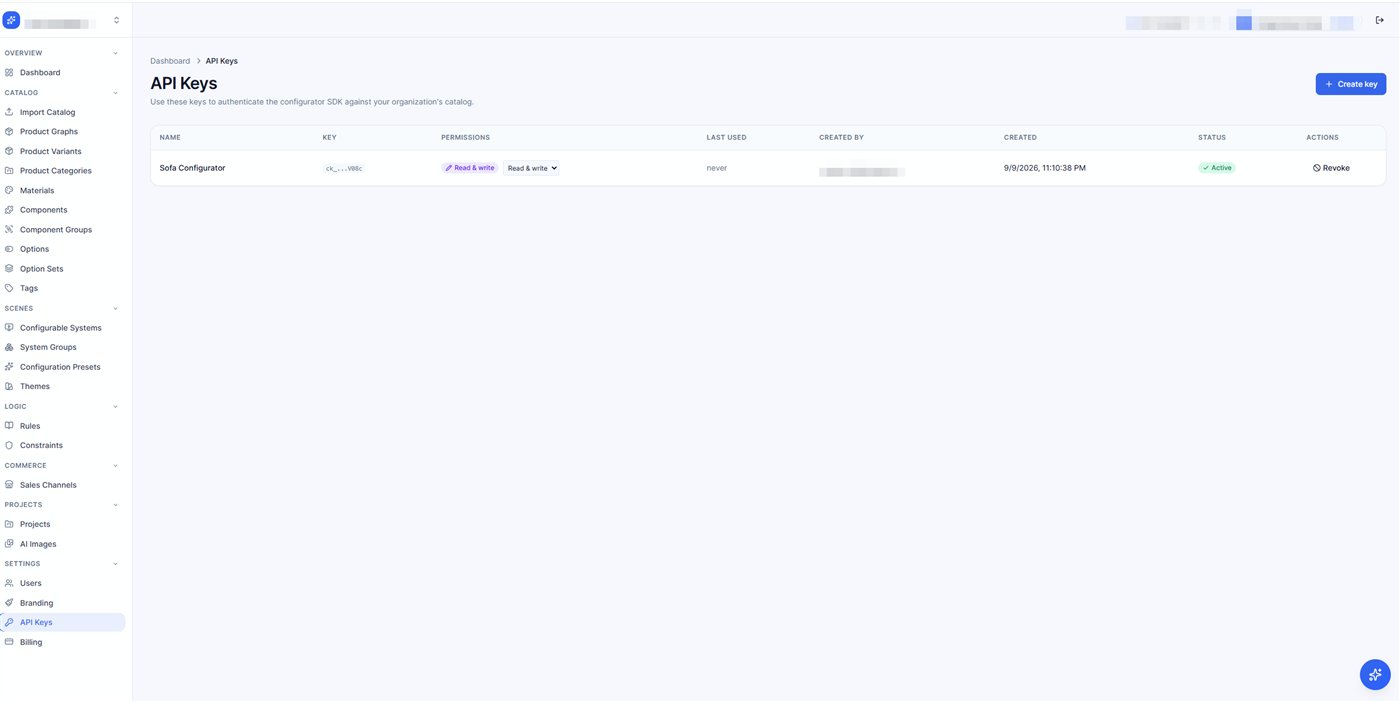
Task: Open the floating AI assistant sparkle button
Action: 1375,674
